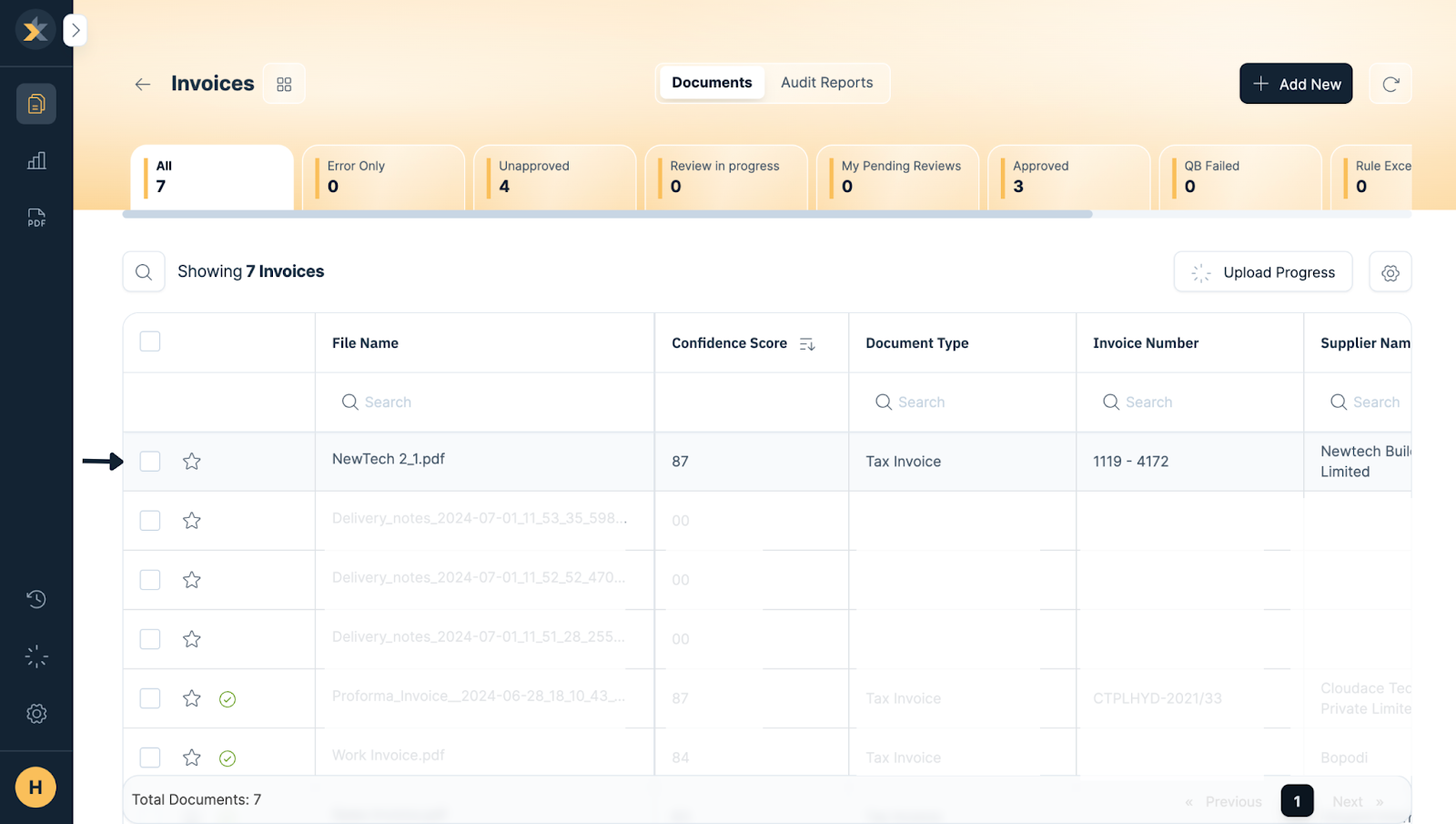Star the Proforma_Invoice row
Image resolution: width=1456 pixels, height=824 pixels.
192,698
